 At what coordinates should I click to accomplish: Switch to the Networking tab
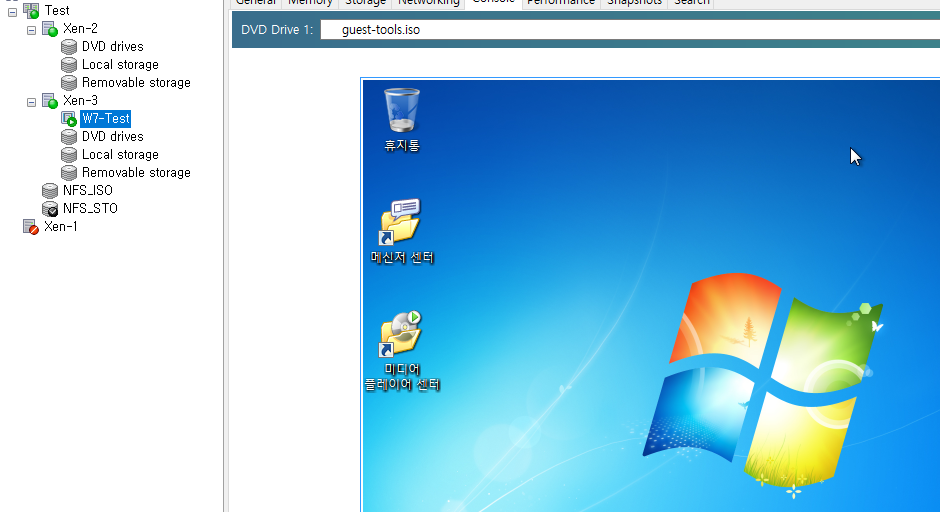pyautogui.click(x=428, y=3)
